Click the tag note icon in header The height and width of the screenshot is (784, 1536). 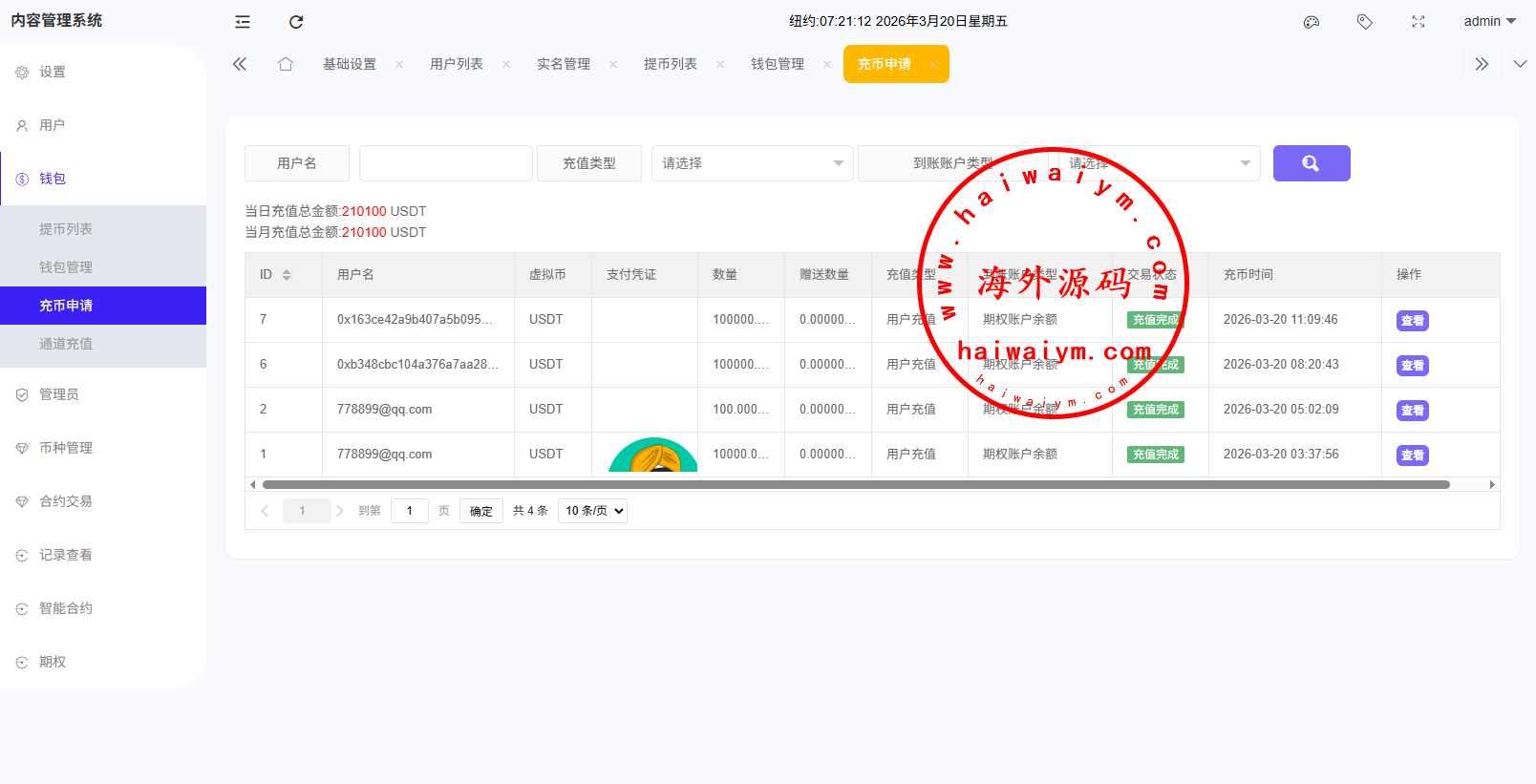click(x=1365, y=22)
